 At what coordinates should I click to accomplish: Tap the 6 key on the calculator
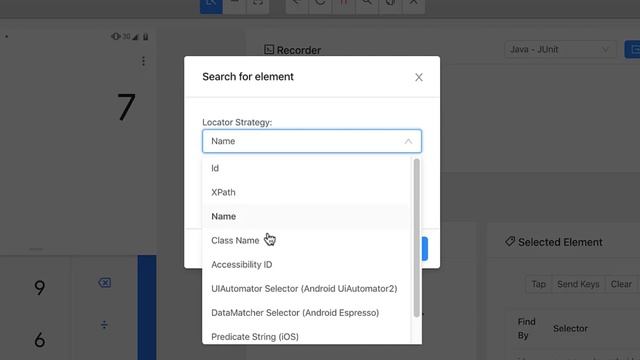click(40, 340)
